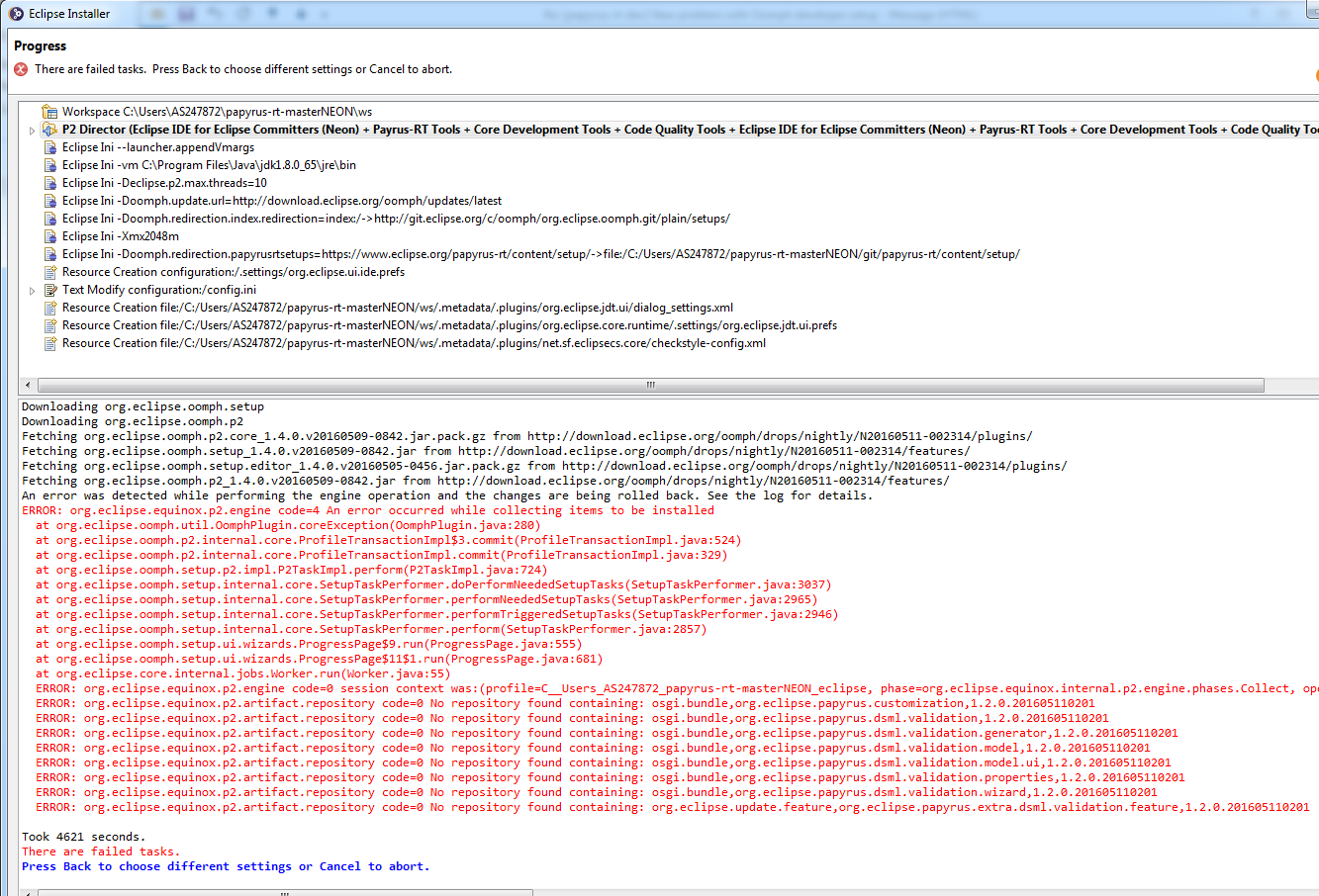The height and width of the screenshot is (896, 1319).
Task: Click the task tree's scroll-left arrow
Action: pyautogui.click(x=27, y=385)
